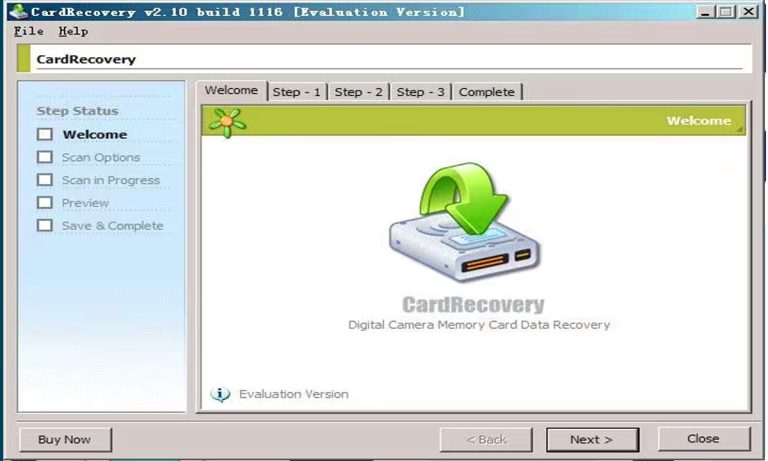Click the Buy Now button
768x461 pixels.
65,439
